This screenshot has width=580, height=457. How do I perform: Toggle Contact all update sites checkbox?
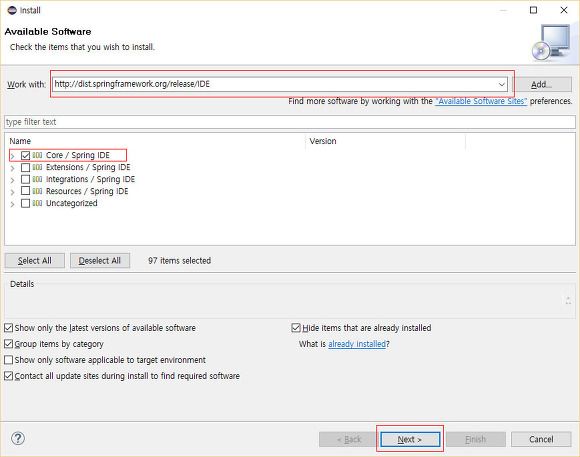point(9,376)
